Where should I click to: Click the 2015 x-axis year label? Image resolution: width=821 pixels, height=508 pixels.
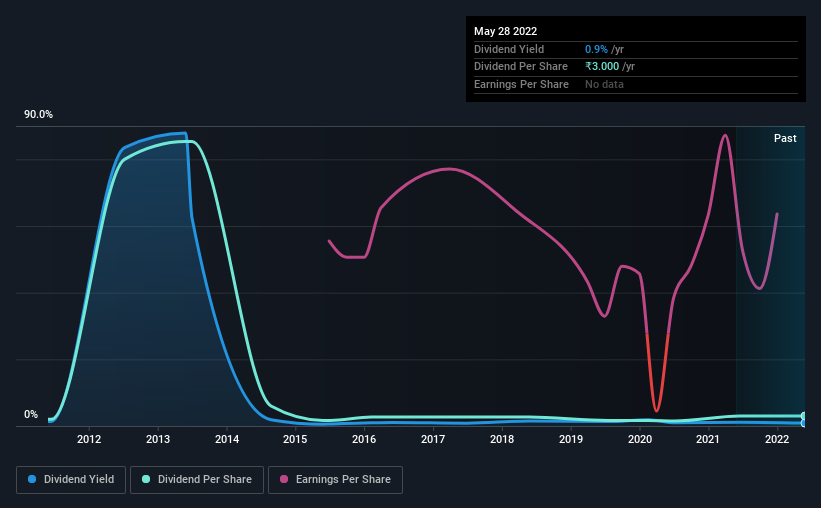click(x=295, y=439)
